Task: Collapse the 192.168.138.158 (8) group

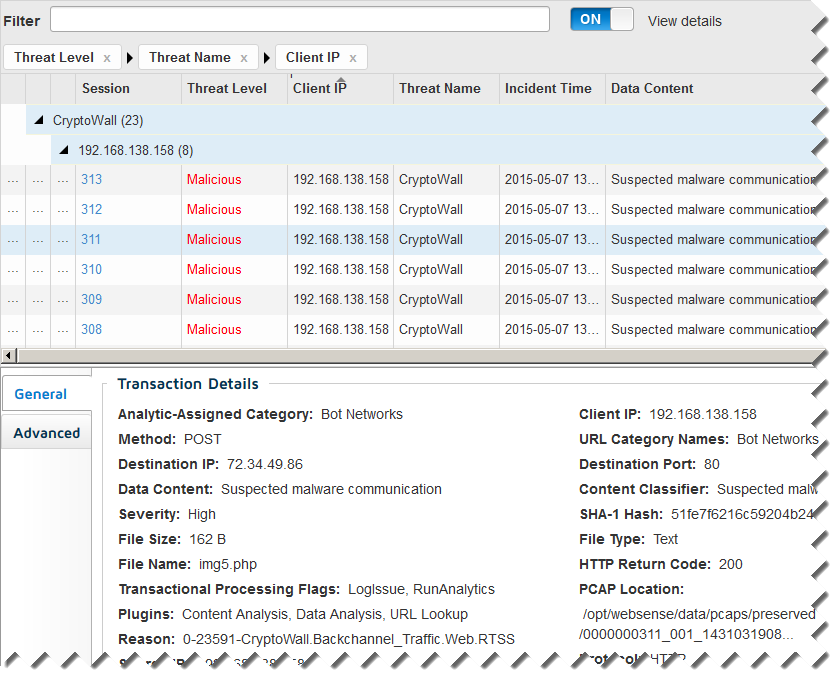Action: 64,151
